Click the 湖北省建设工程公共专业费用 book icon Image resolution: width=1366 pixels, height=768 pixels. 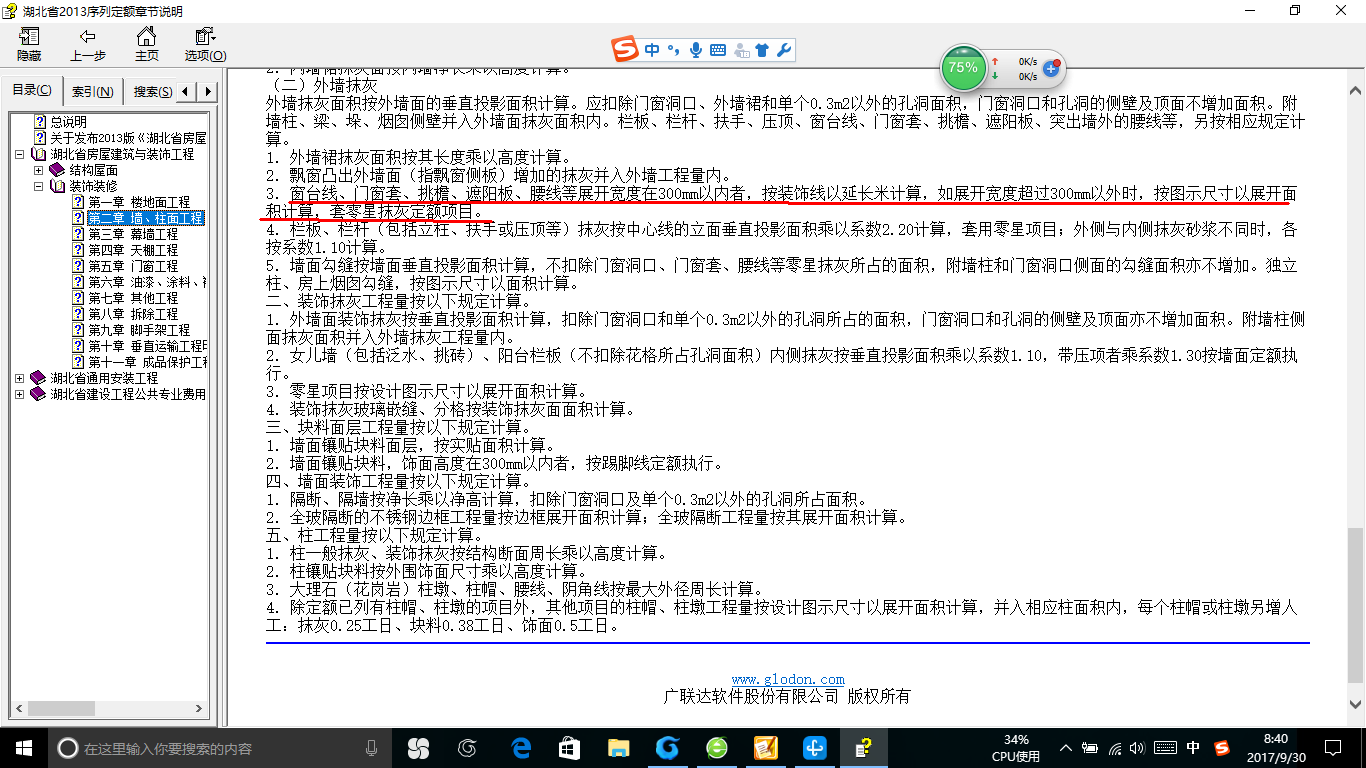tap(39, 394)
